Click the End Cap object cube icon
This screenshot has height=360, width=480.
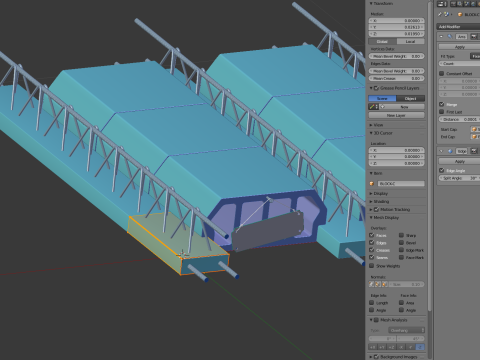[x=474, y=137]
